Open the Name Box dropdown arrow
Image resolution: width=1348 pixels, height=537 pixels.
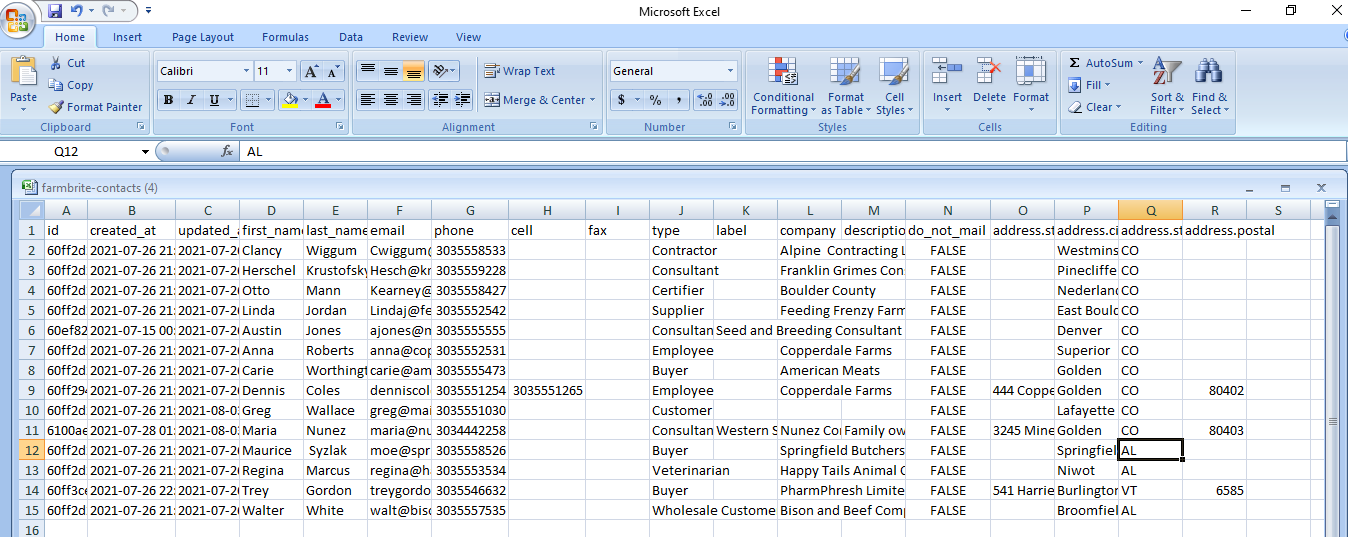[x=145, y=152]
